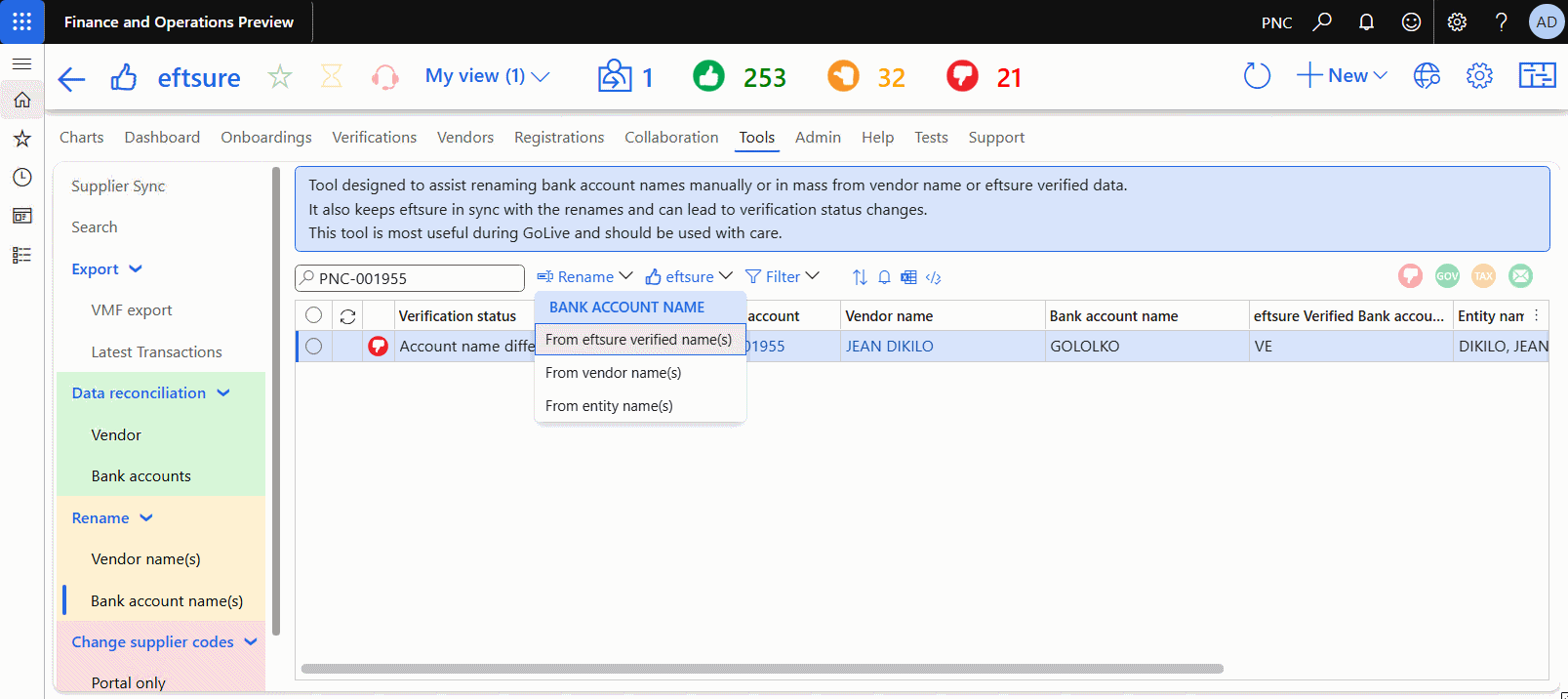This screenshot has width=1568, height=699.
Task: Open the New dropdown button
Action: pyautogui.click(x=1342, y=75)
